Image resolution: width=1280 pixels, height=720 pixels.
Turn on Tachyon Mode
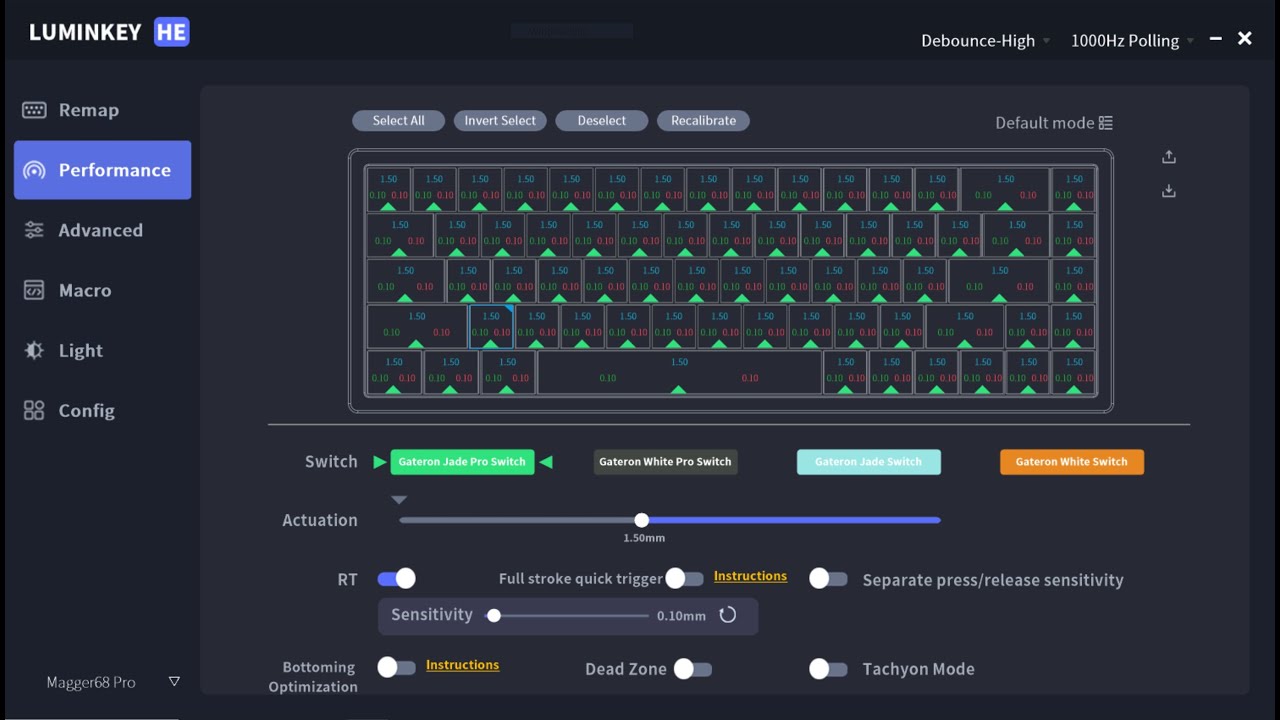point(829,669)
